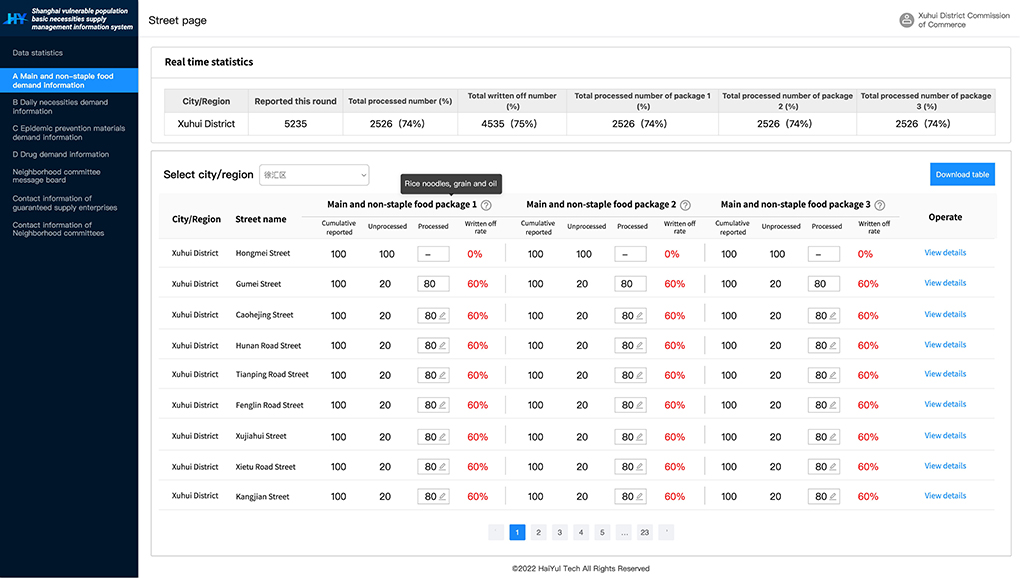
Task: Click the HY system logo
Action: [x=15, y=19]
